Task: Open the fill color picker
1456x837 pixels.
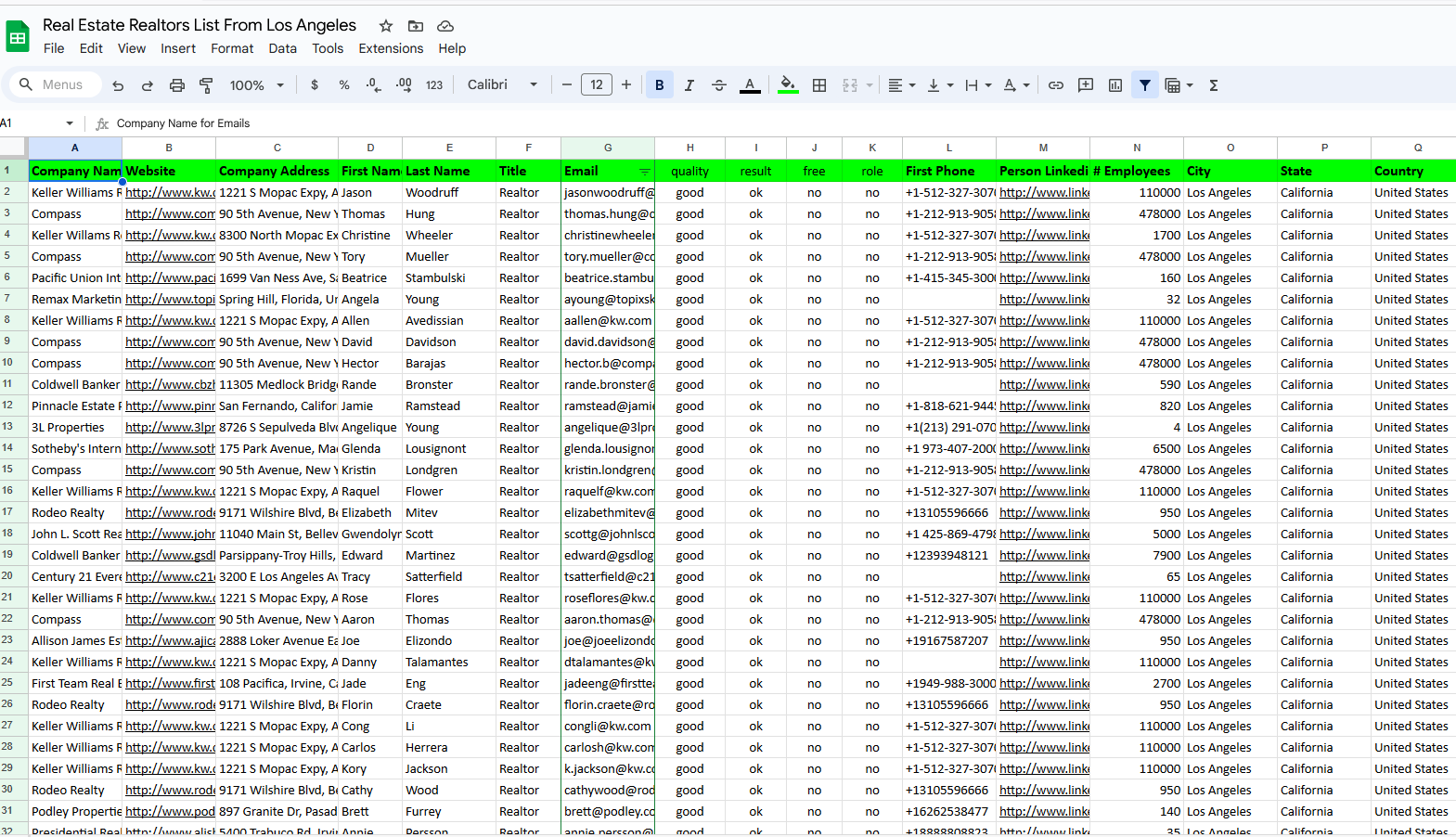Action: [x=788, y=85]
